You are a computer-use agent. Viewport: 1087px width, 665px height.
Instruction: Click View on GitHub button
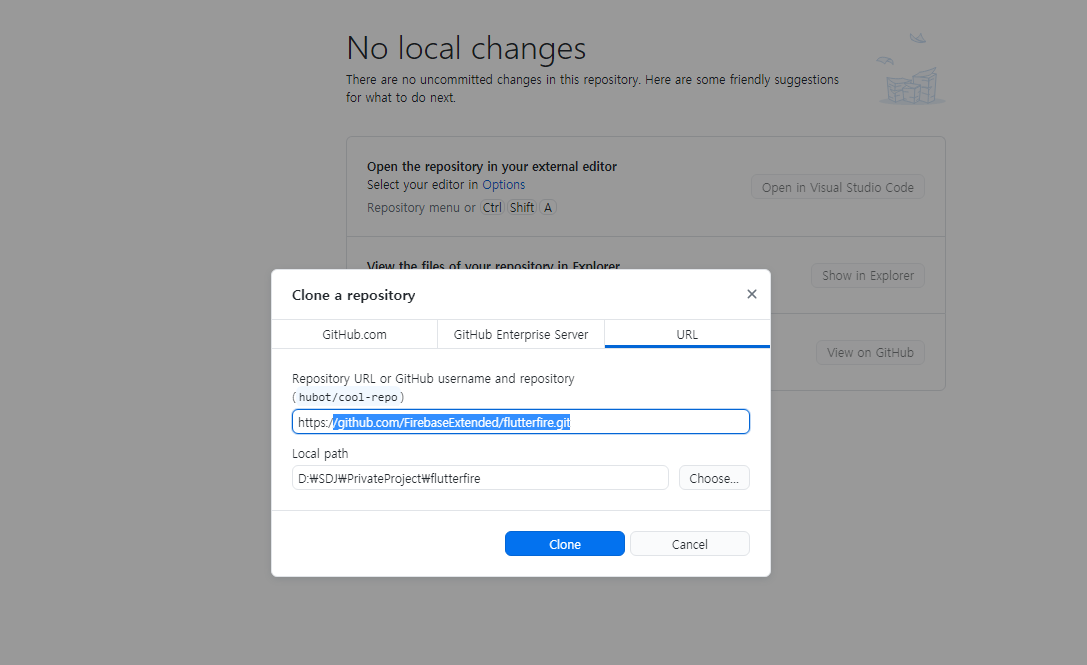pyautogui.click(x=870, y=352)
